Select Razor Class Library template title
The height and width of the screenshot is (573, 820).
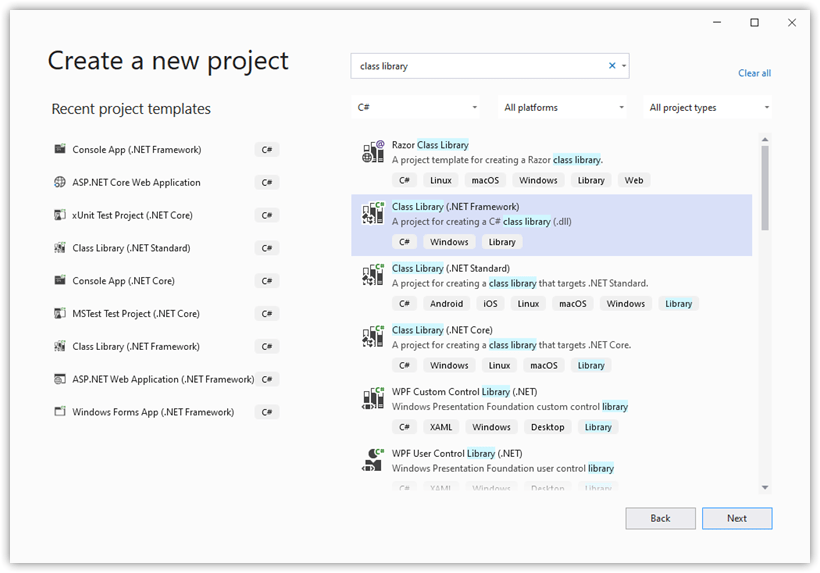[x=430, y=145]
